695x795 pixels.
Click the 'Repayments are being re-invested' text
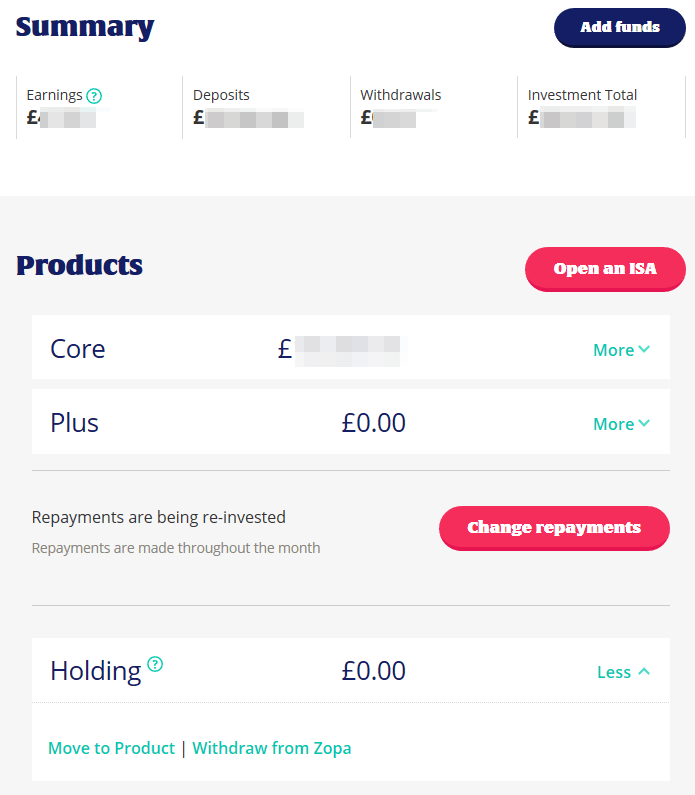159,517
